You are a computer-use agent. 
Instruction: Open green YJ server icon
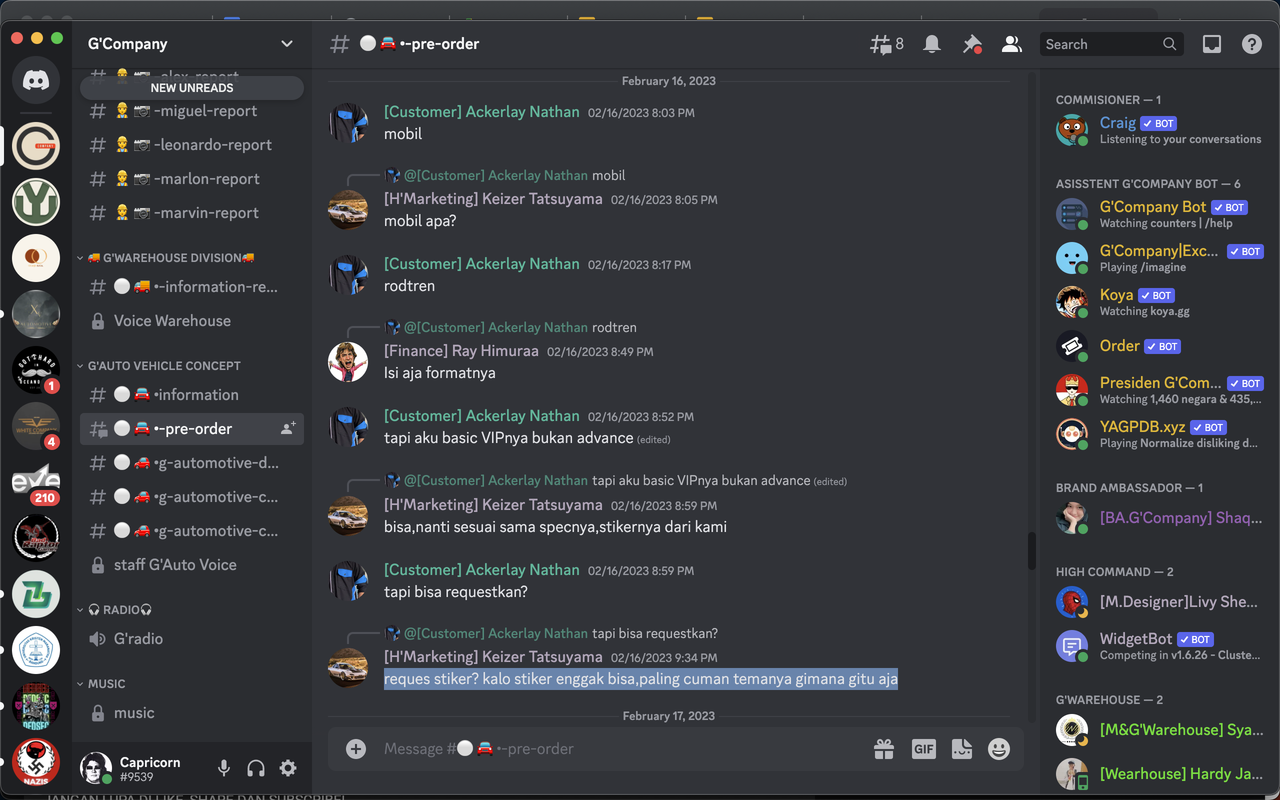(36, 203)
